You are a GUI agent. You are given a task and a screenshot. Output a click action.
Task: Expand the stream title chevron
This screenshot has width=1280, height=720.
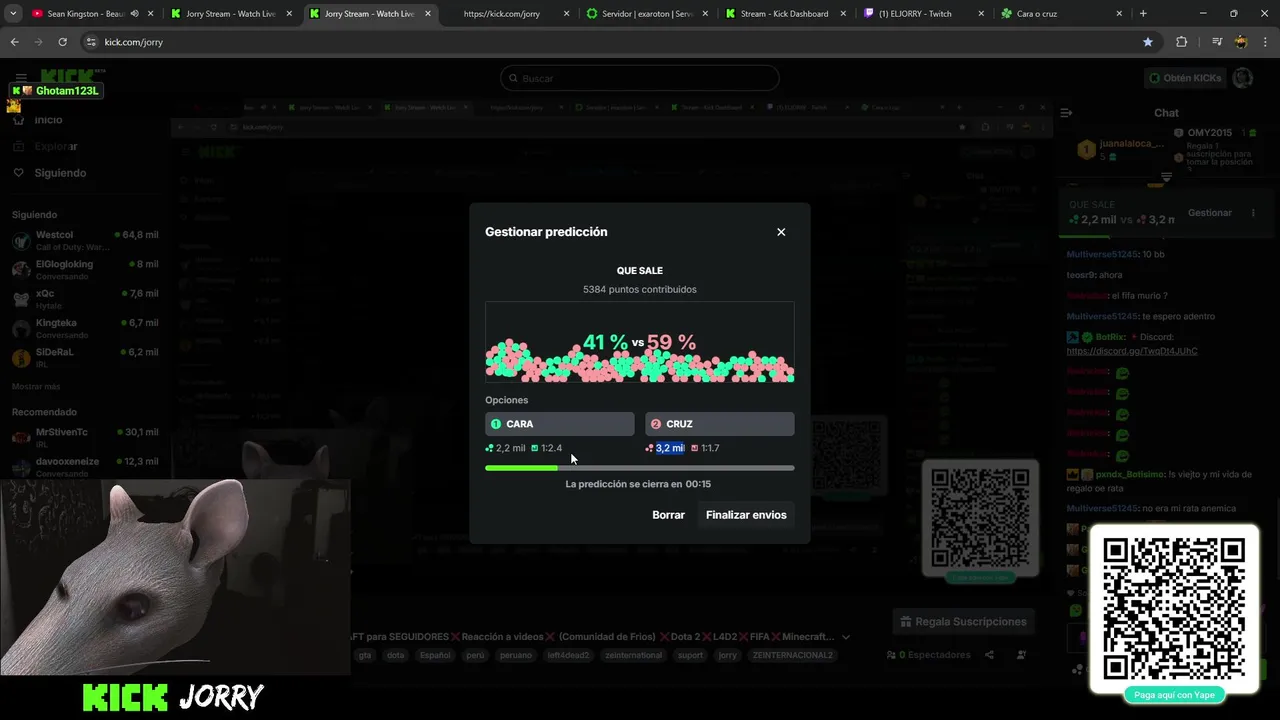[846, 637]
